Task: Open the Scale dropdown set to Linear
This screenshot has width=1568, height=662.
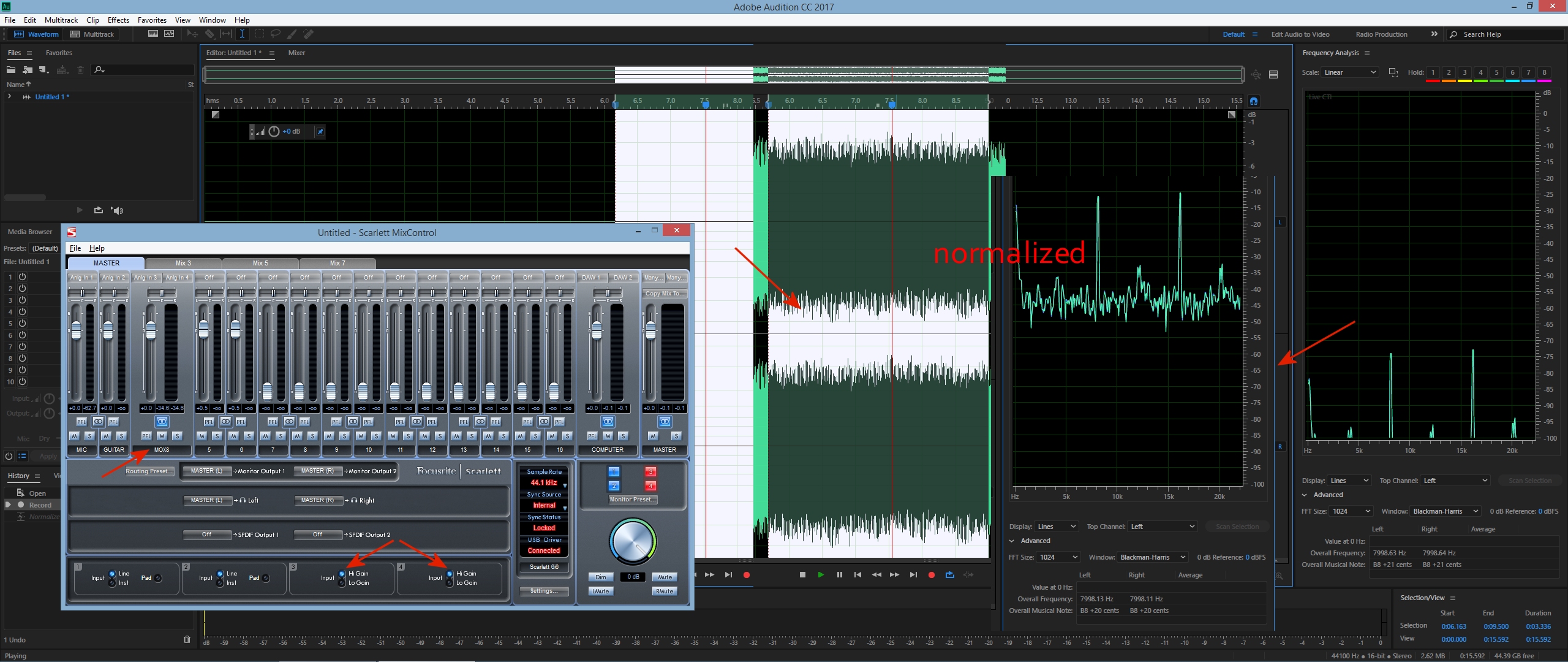Action: click(x=1350, y=72)
